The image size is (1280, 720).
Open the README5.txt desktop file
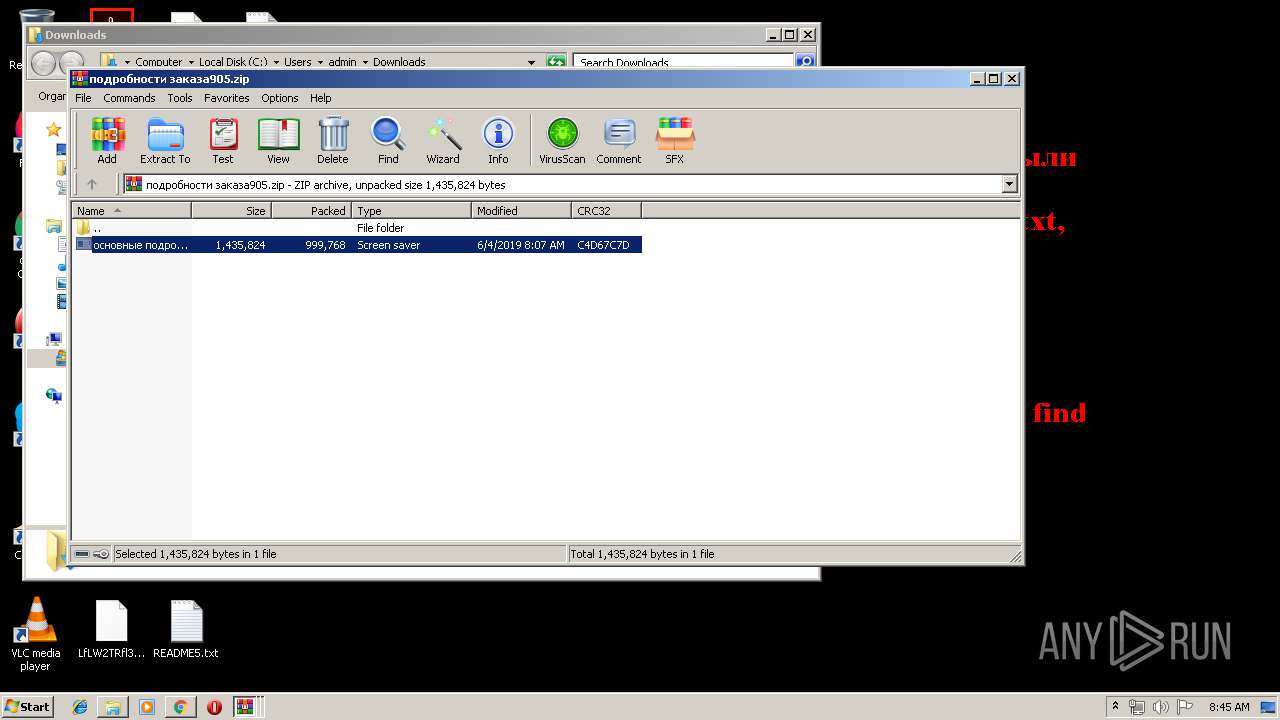[x=186, y=630]
